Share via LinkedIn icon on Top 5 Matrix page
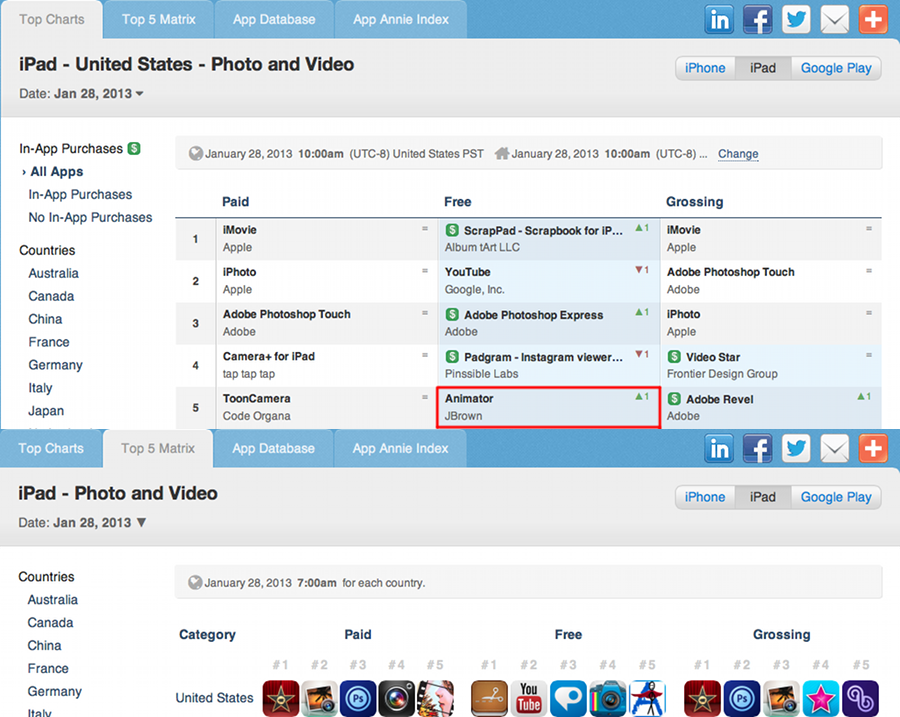Image resolution: width=900 pixels, height=717 pixels. click(x=719, y=448)
